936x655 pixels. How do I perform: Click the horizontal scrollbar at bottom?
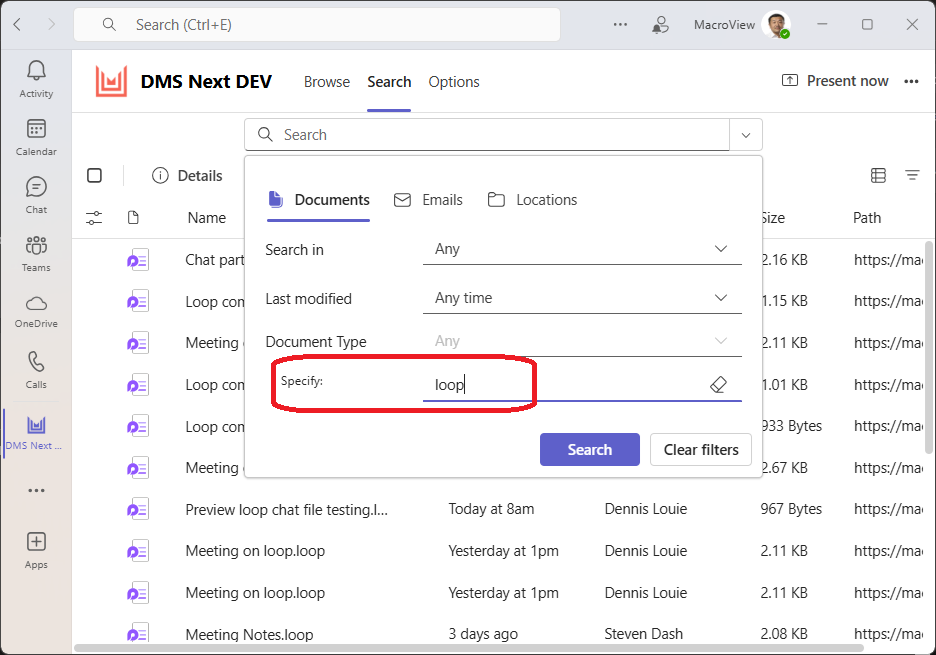469,648
